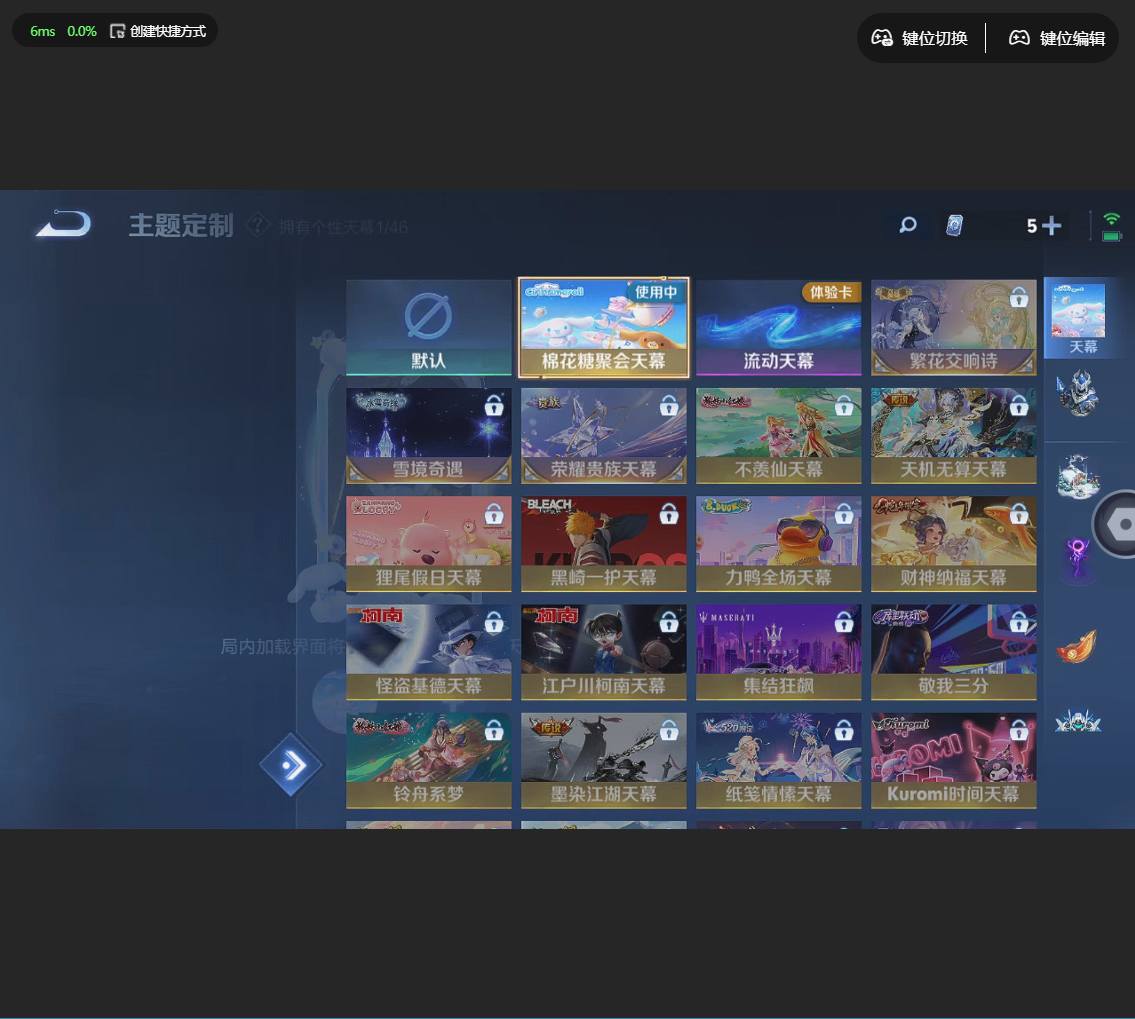This screenshot has width=1135, height=1019.
Task: Select the 棉花糖聚会天幕 theme card
Action: [x=604, y=327]
